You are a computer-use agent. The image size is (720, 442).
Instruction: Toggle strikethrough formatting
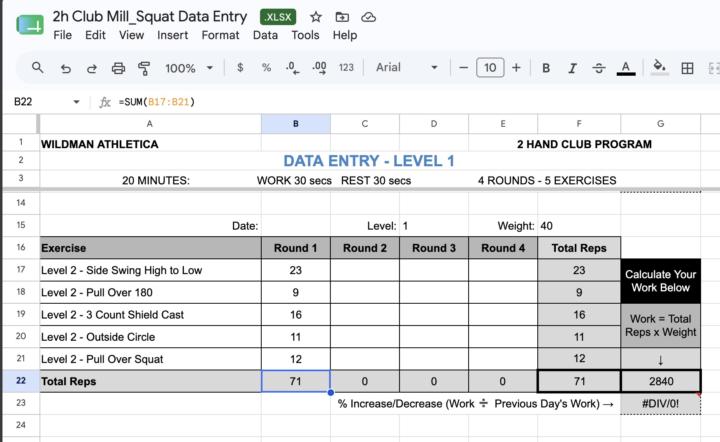(599, 68)
